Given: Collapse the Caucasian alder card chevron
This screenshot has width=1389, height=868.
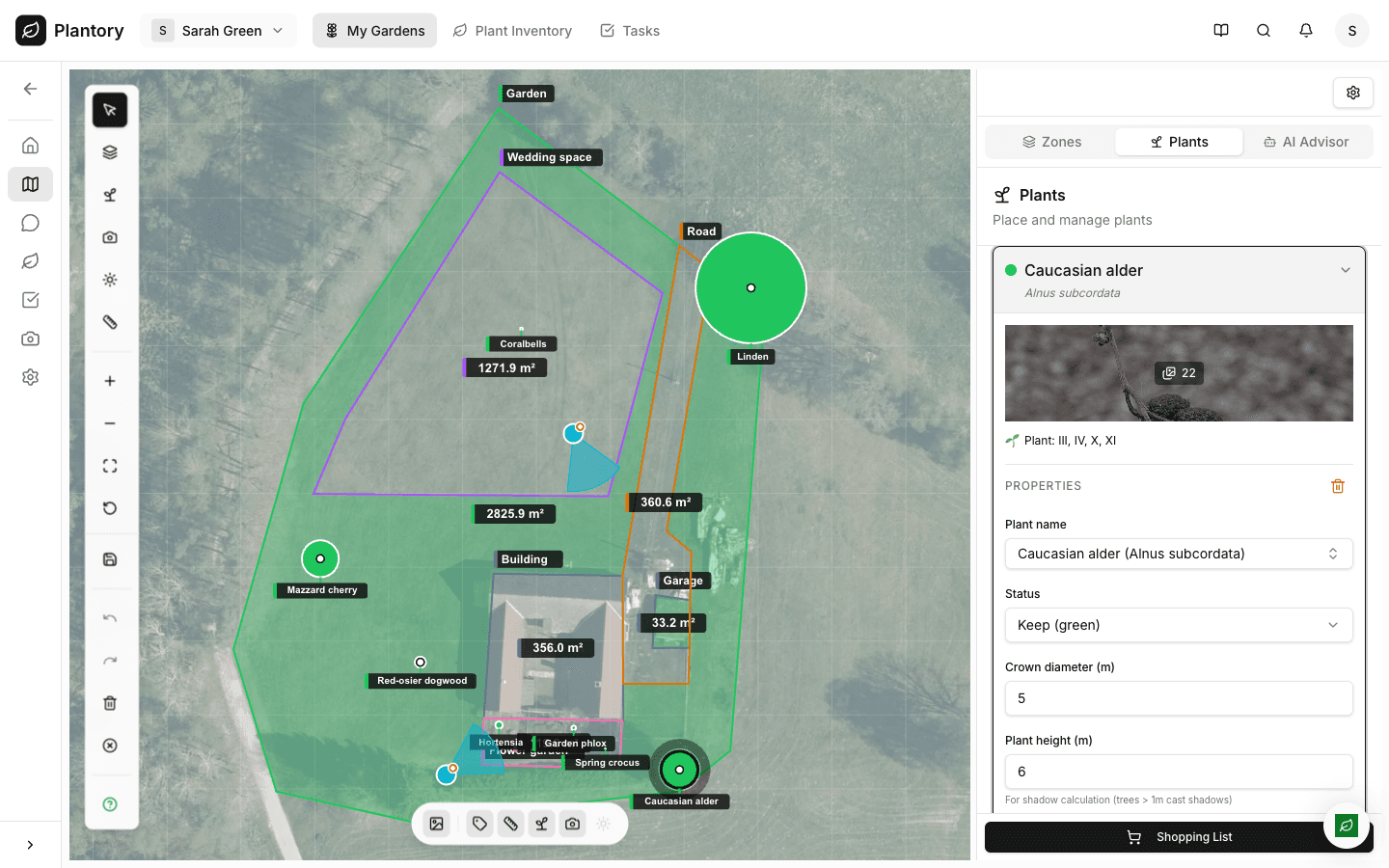Looking at the screenshot, I should tap(1345, 270).
